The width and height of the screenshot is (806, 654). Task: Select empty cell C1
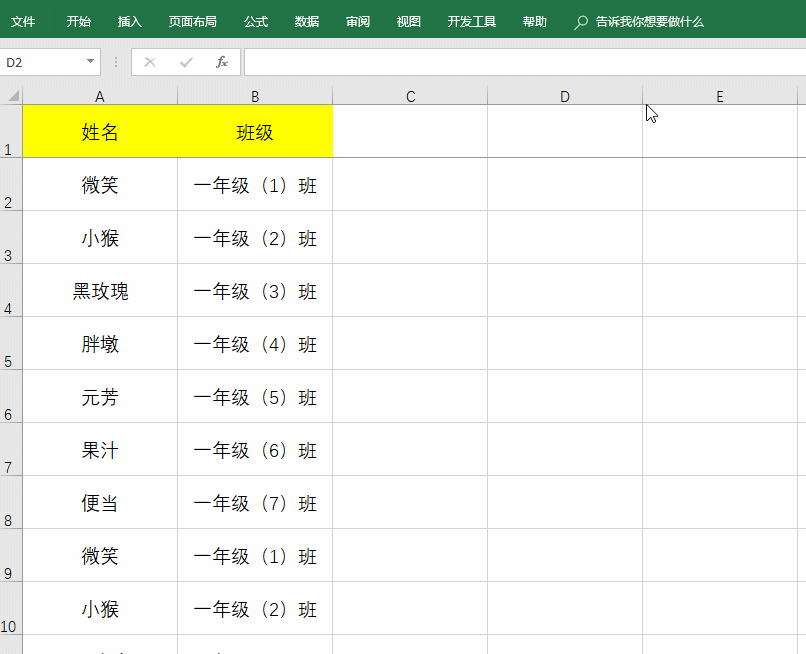(410, 131)
